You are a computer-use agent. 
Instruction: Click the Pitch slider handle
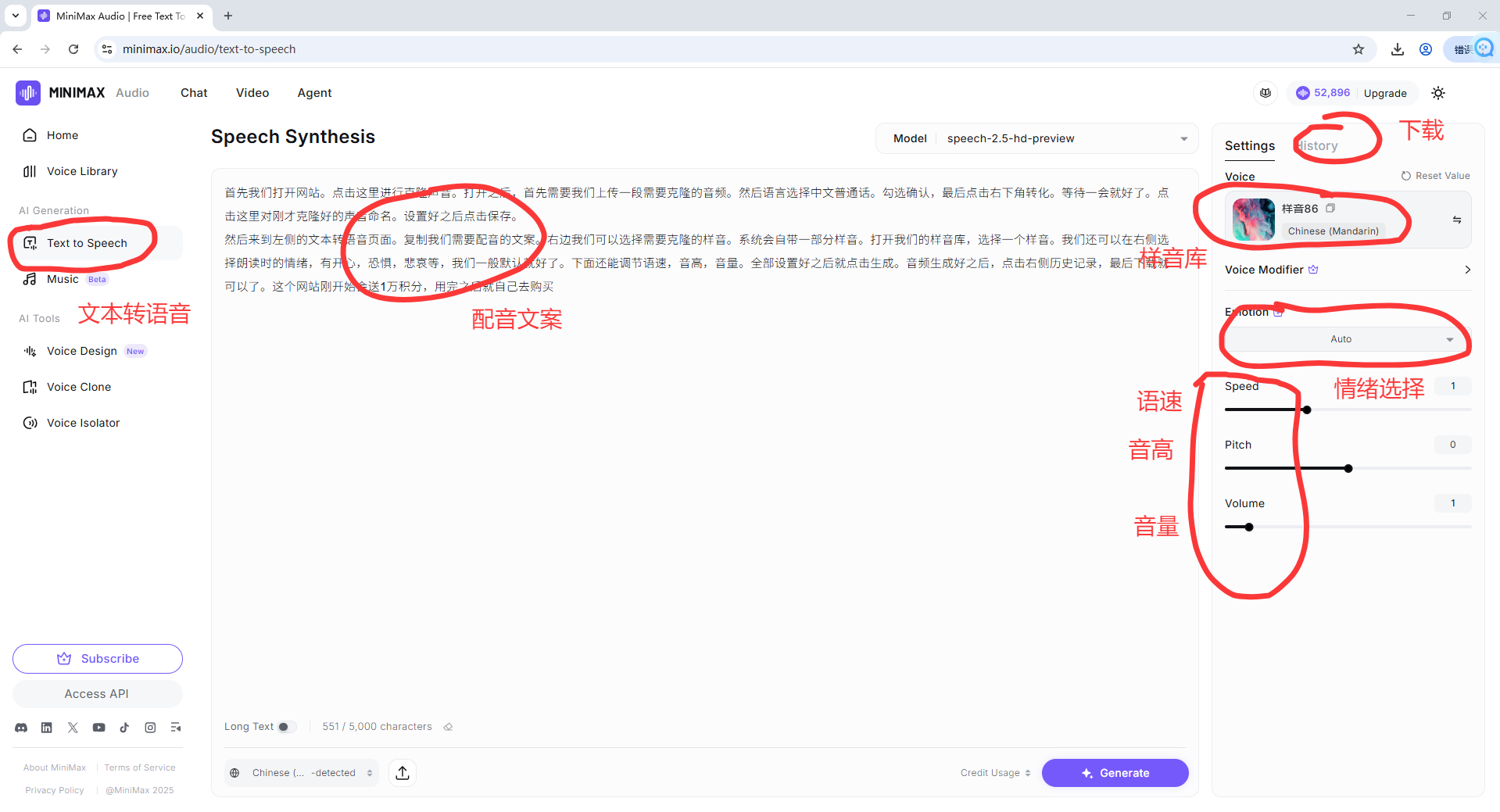click(x=1348, y=469)
